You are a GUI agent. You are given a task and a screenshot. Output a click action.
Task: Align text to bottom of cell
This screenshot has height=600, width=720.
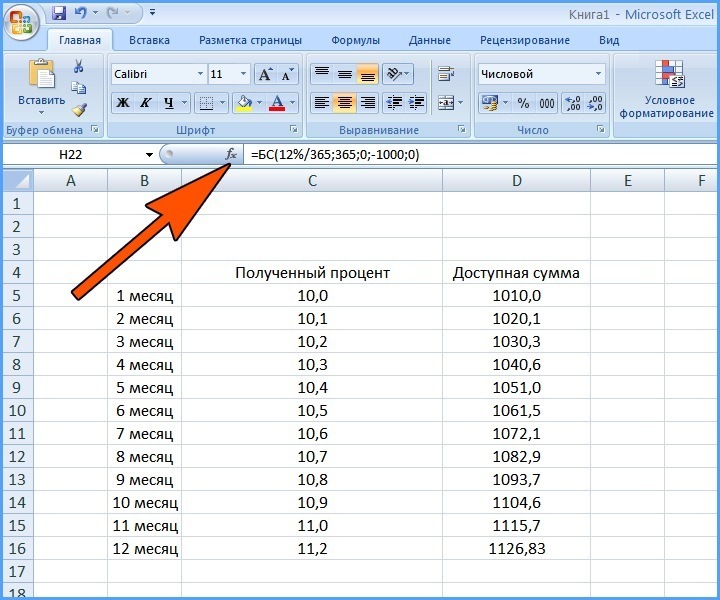pos(367,74)
